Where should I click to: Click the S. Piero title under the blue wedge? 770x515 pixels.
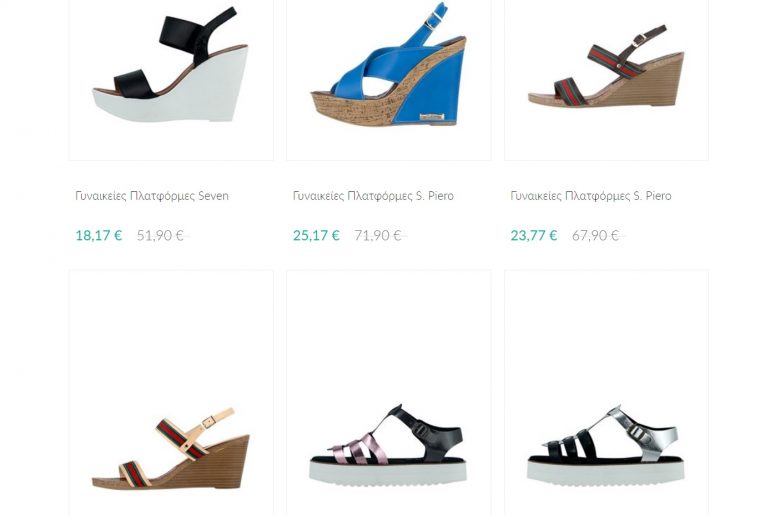click(x=373, y=196)
